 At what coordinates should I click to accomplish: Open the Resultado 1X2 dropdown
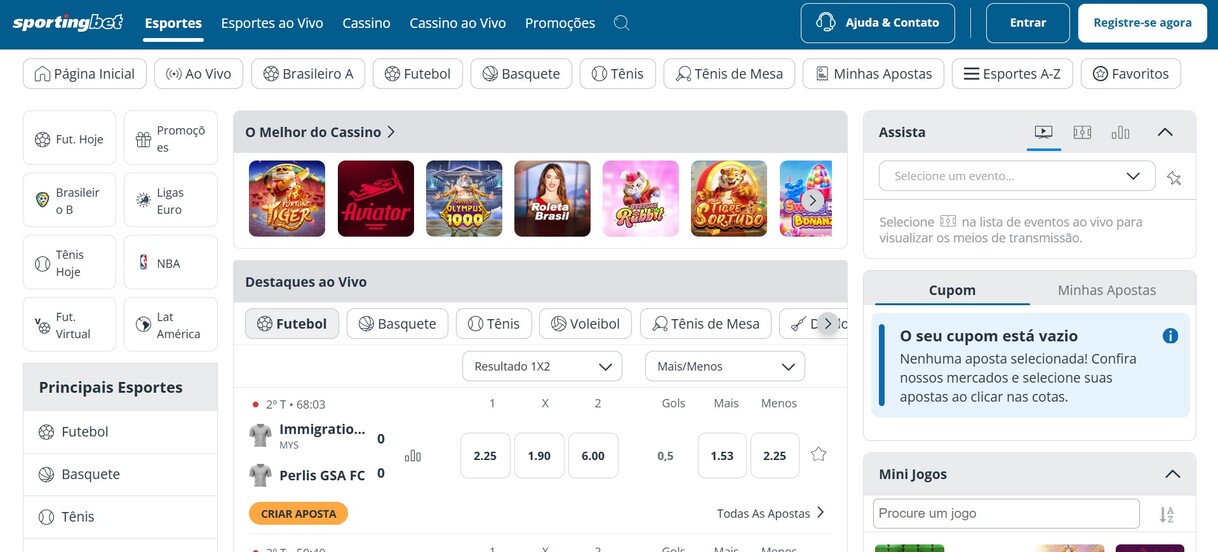click(542, 367)
